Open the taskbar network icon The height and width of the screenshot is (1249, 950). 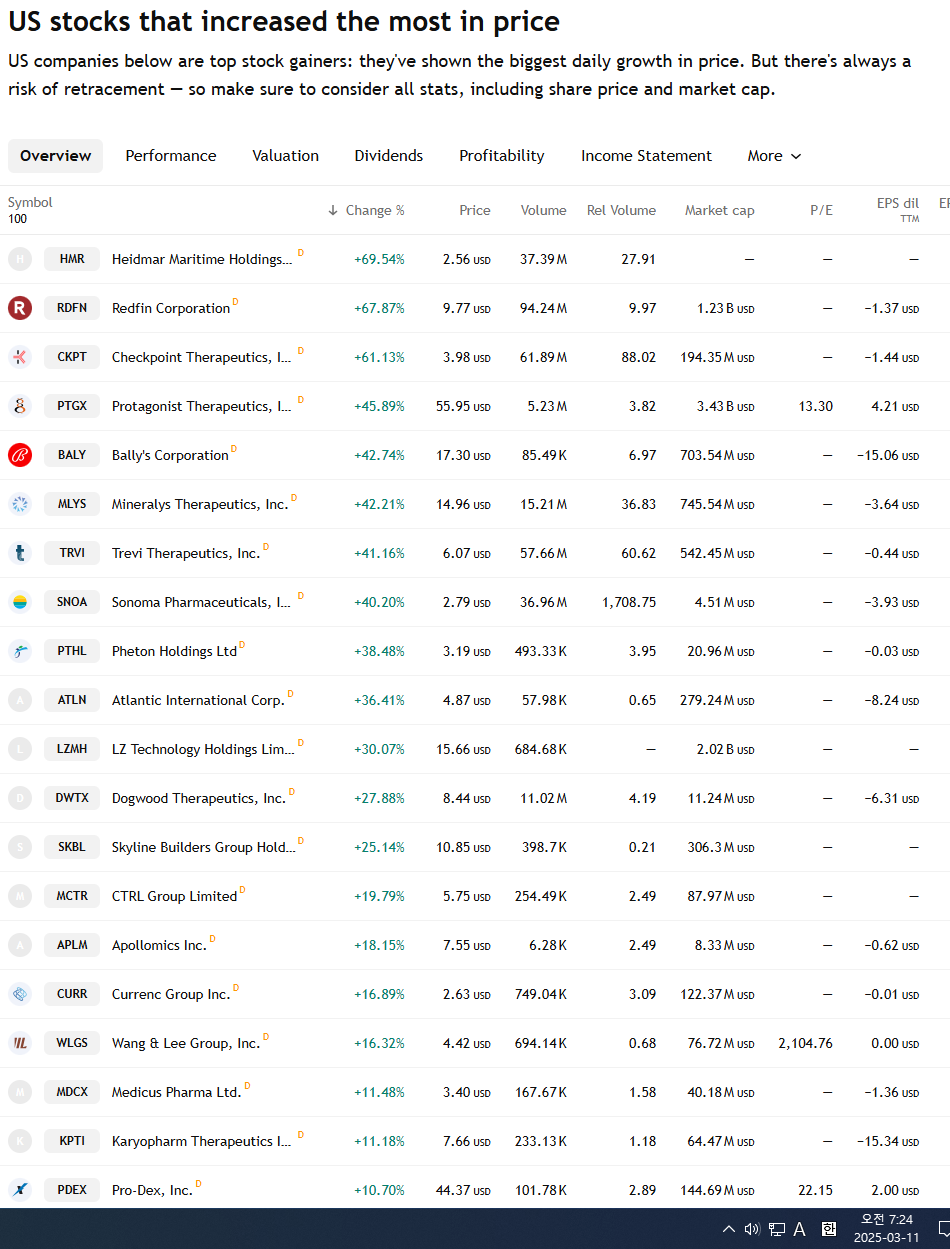(776, 1229)
